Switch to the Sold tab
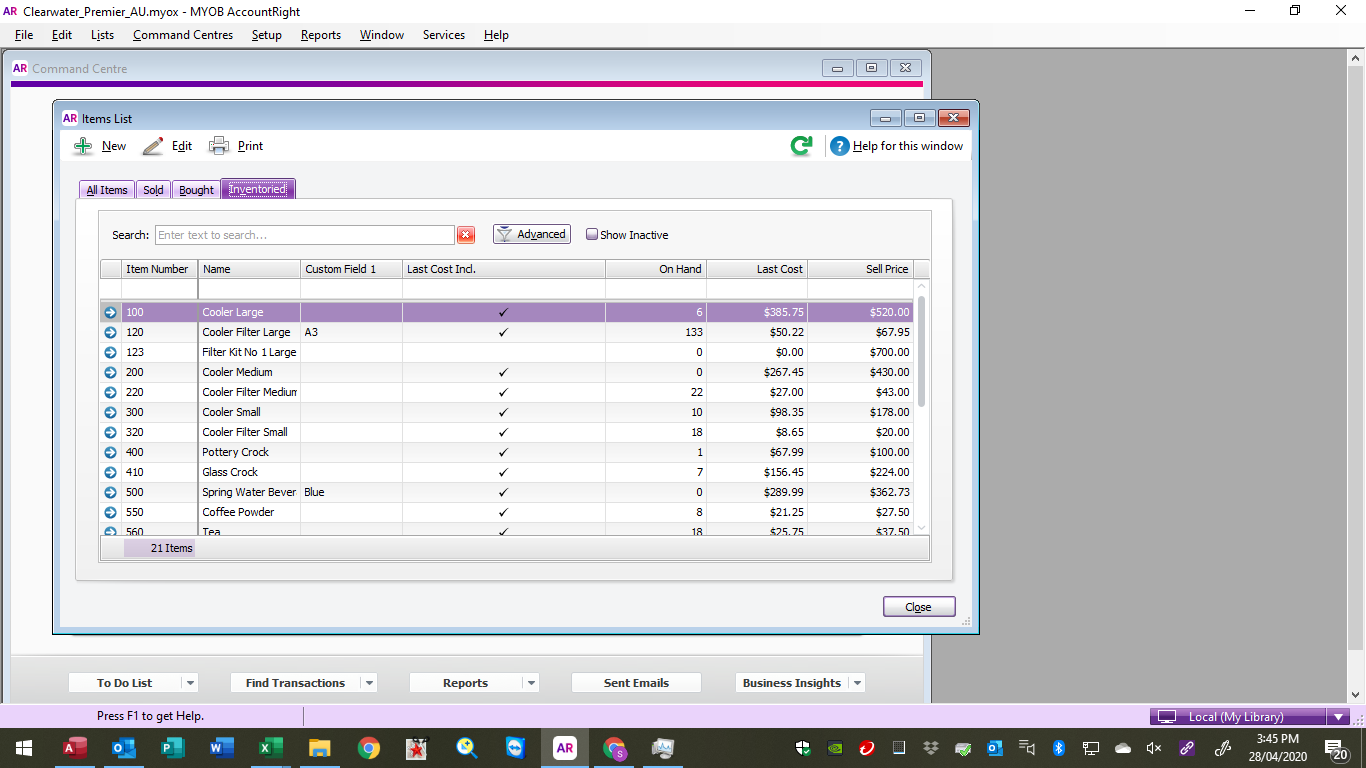Image resolution: width=1366 pixels, height=768 pixels. (153, 190)
